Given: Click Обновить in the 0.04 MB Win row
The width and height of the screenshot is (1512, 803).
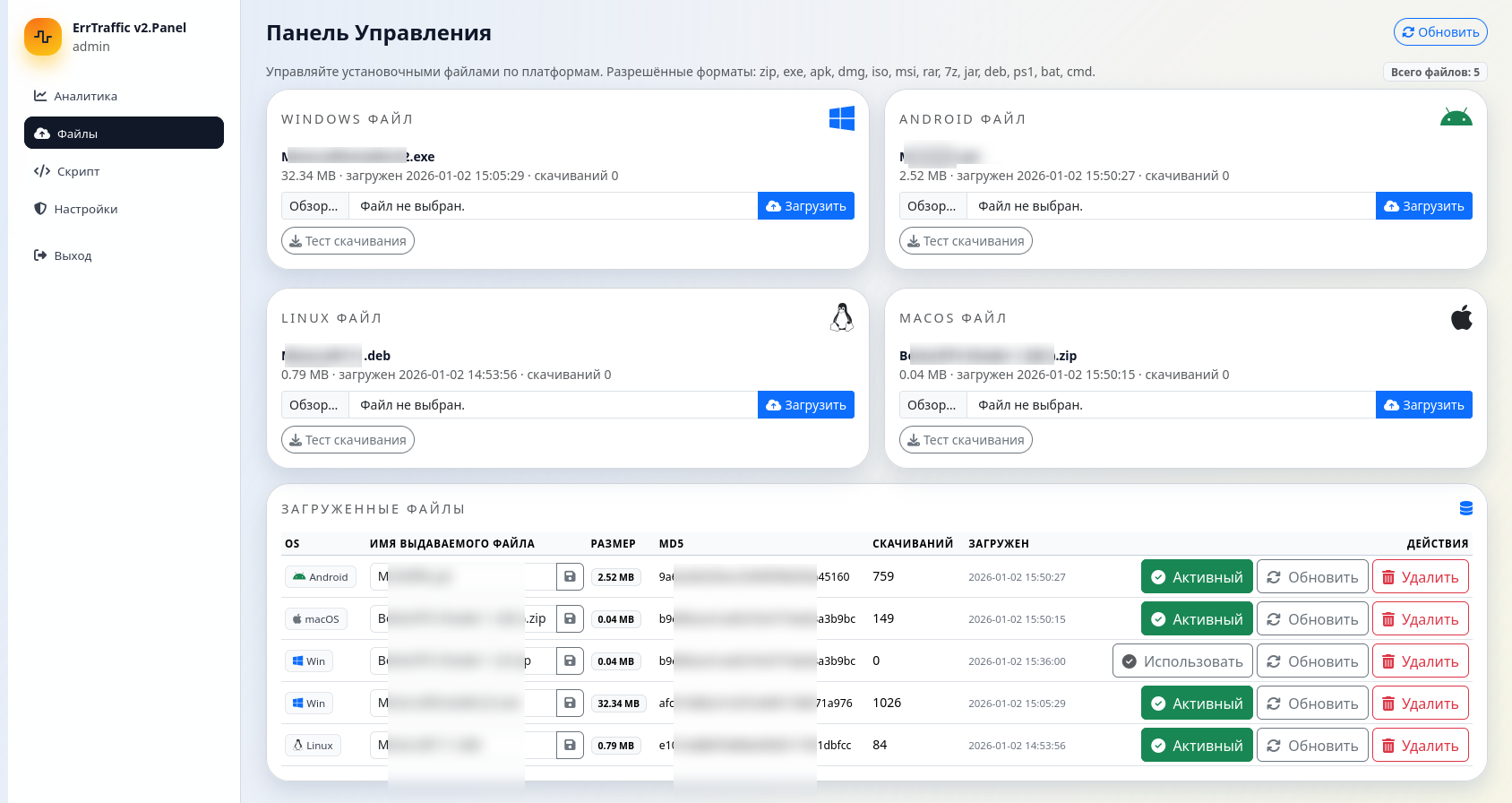Looking at the screenshot, I should point(1312,661).
